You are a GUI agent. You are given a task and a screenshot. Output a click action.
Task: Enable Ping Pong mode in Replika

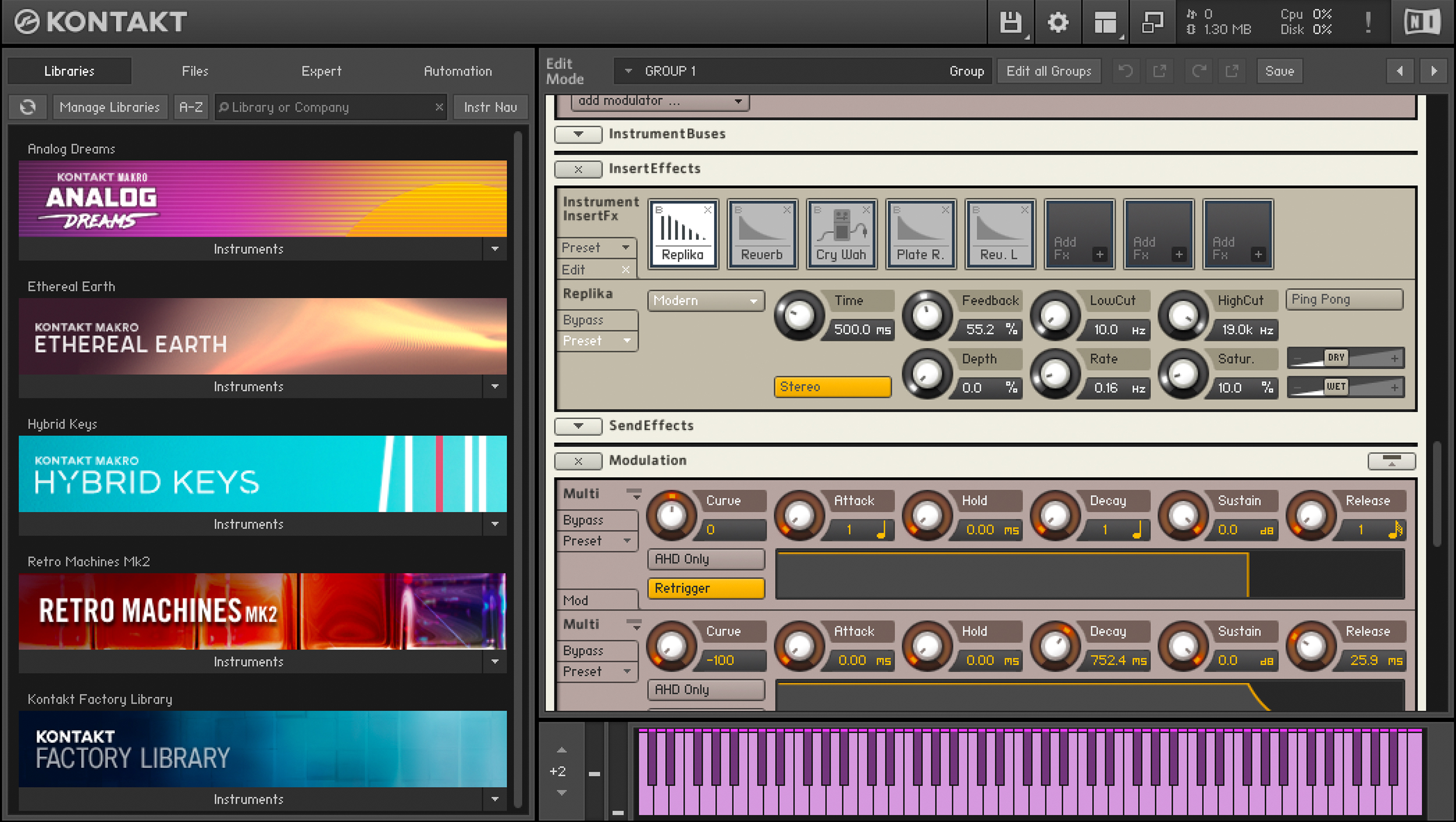(1344, 299)
